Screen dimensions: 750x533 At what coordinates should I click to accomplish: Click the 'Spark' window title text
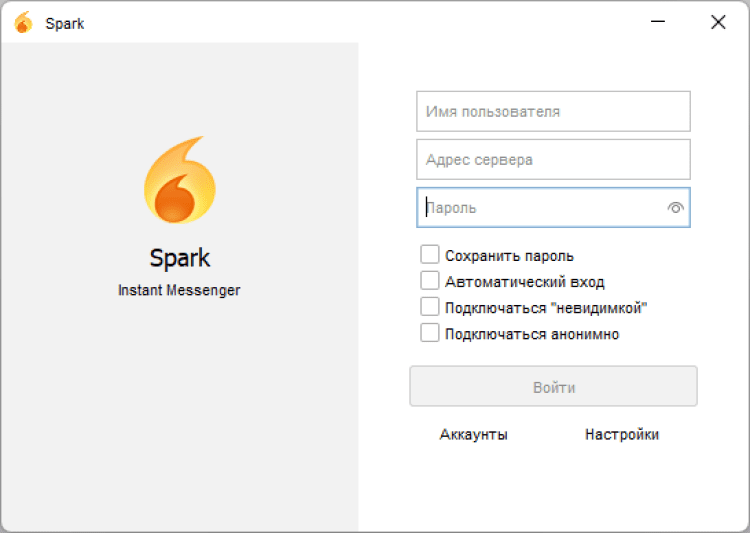pyautogui.click(x=65, y=24)
